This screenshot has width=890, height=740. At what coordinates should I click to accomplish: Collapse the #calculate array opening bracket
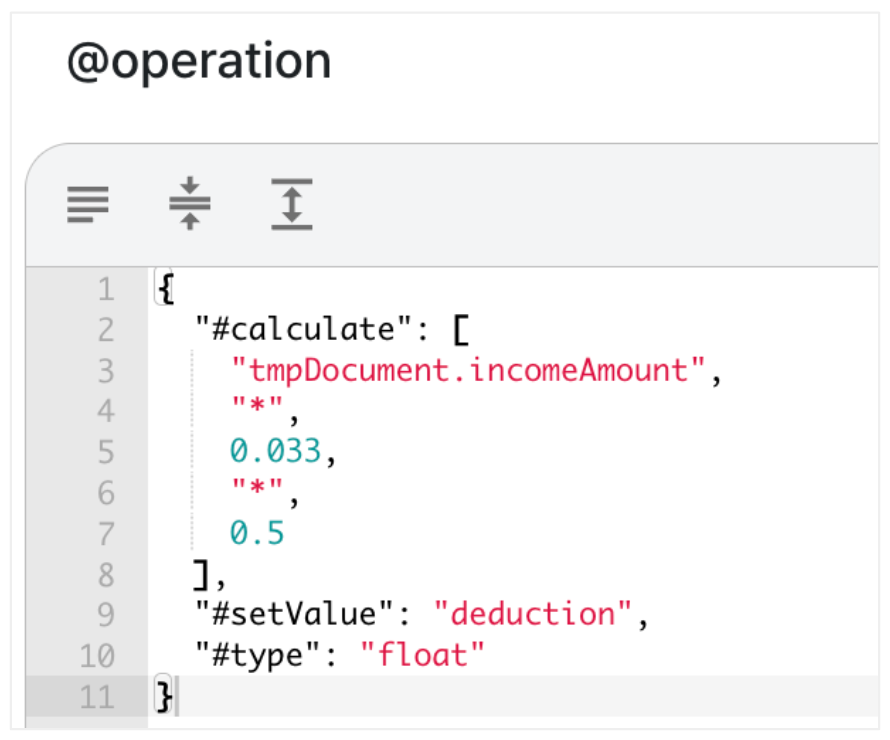(461, 330)
